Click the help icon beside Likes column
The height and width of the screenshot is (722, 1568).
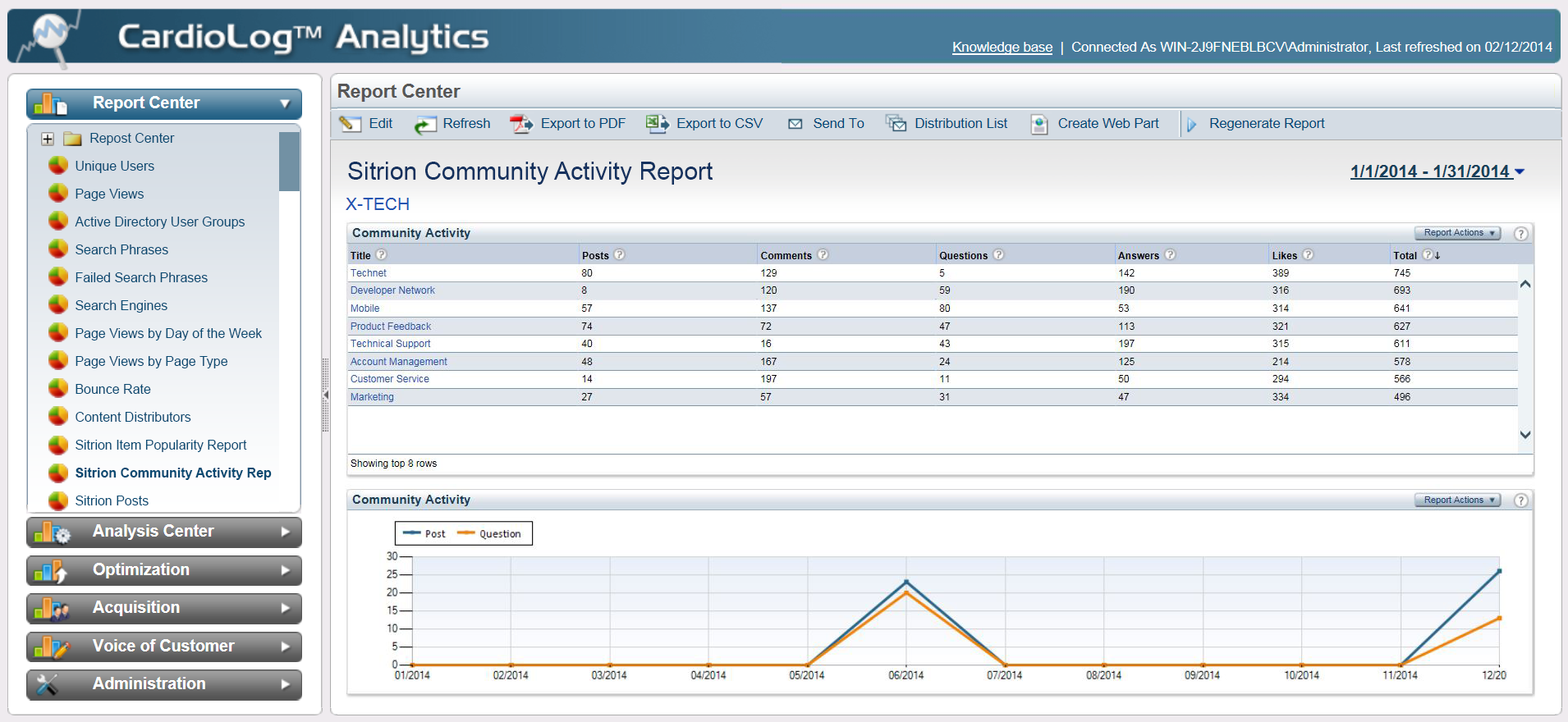(x=1308, y=255)
